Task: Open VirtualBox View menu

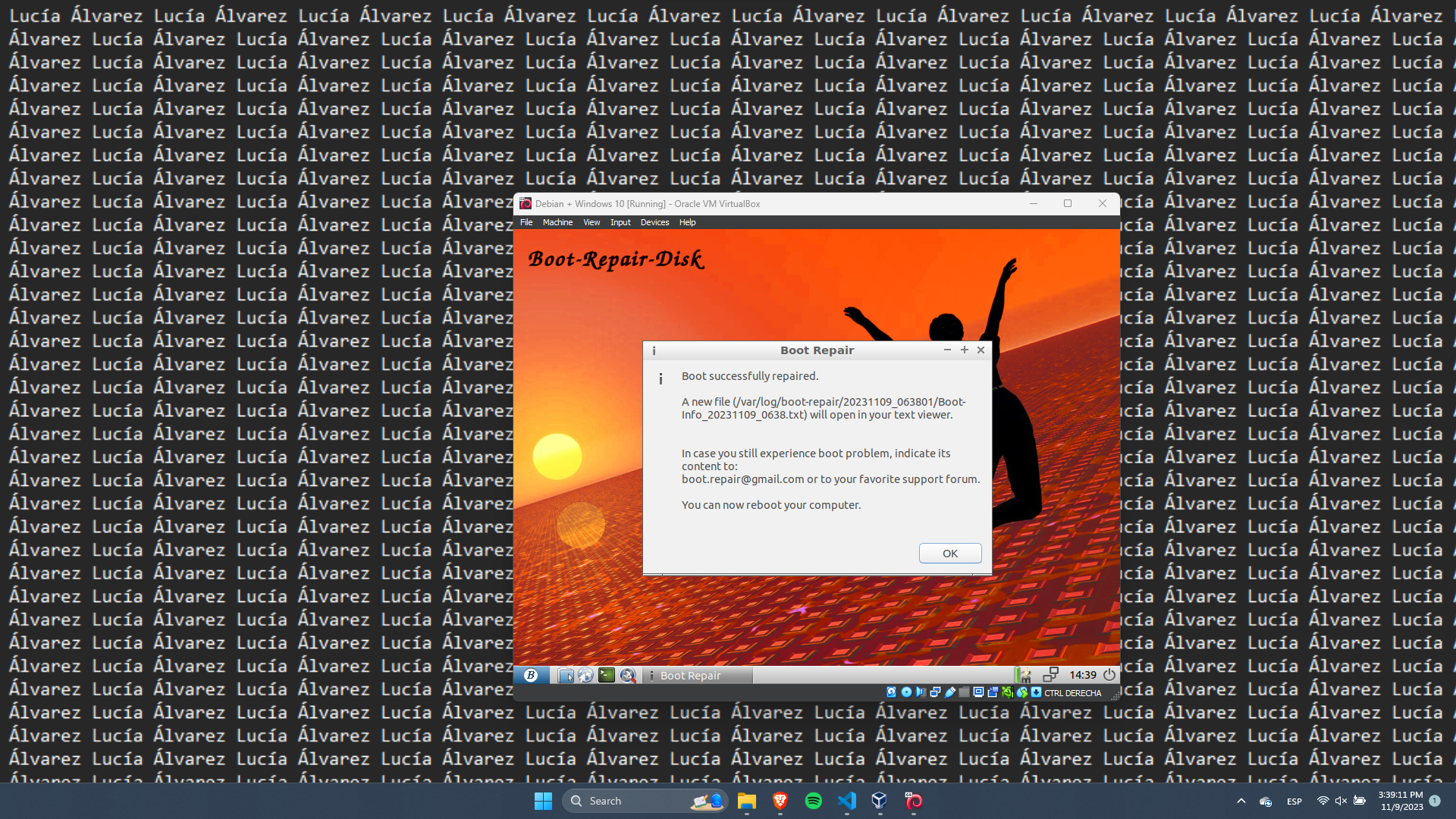Action: (591, 222)
